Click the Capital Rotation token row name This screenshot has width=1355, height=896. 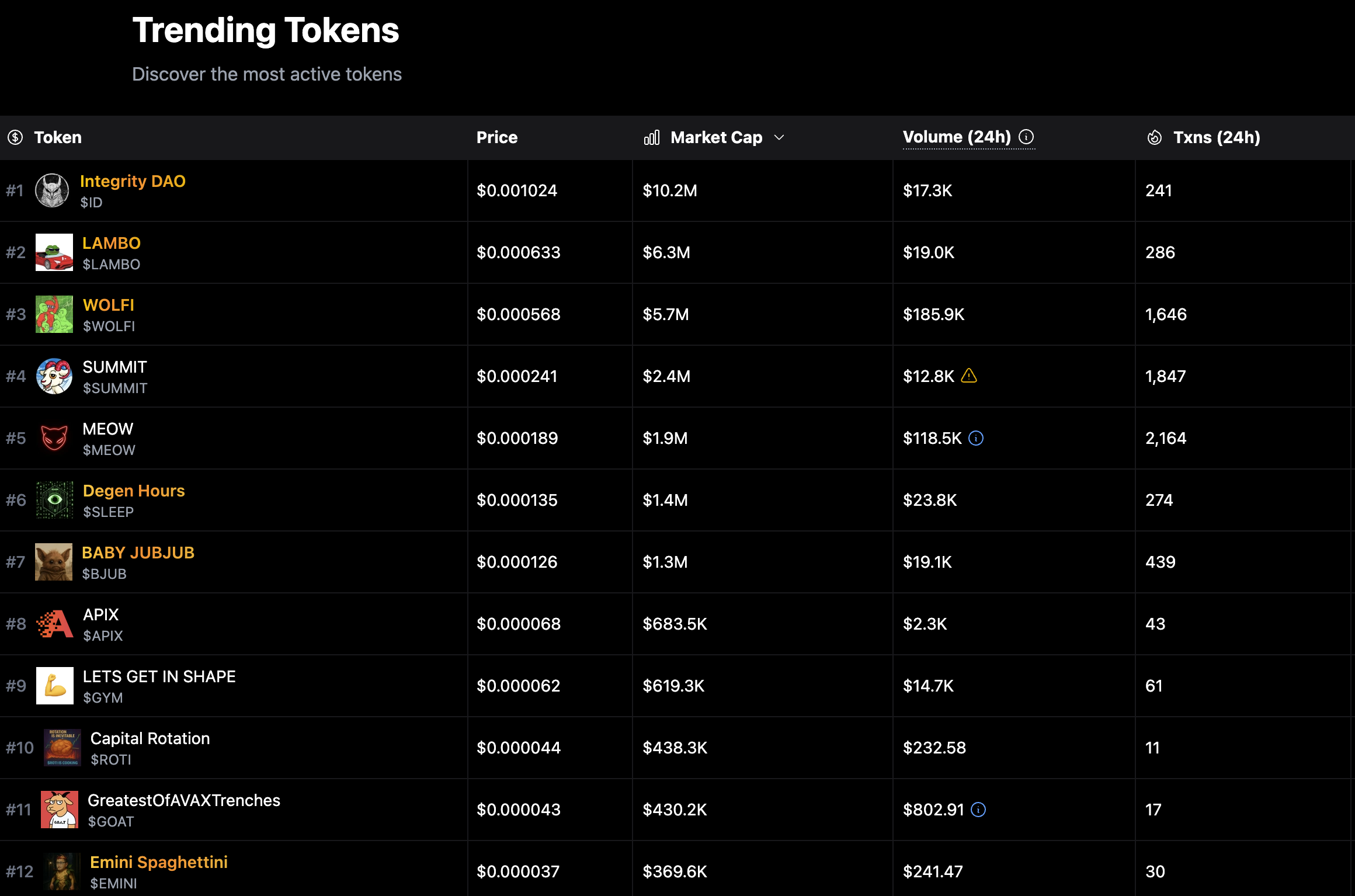point(150,738)
